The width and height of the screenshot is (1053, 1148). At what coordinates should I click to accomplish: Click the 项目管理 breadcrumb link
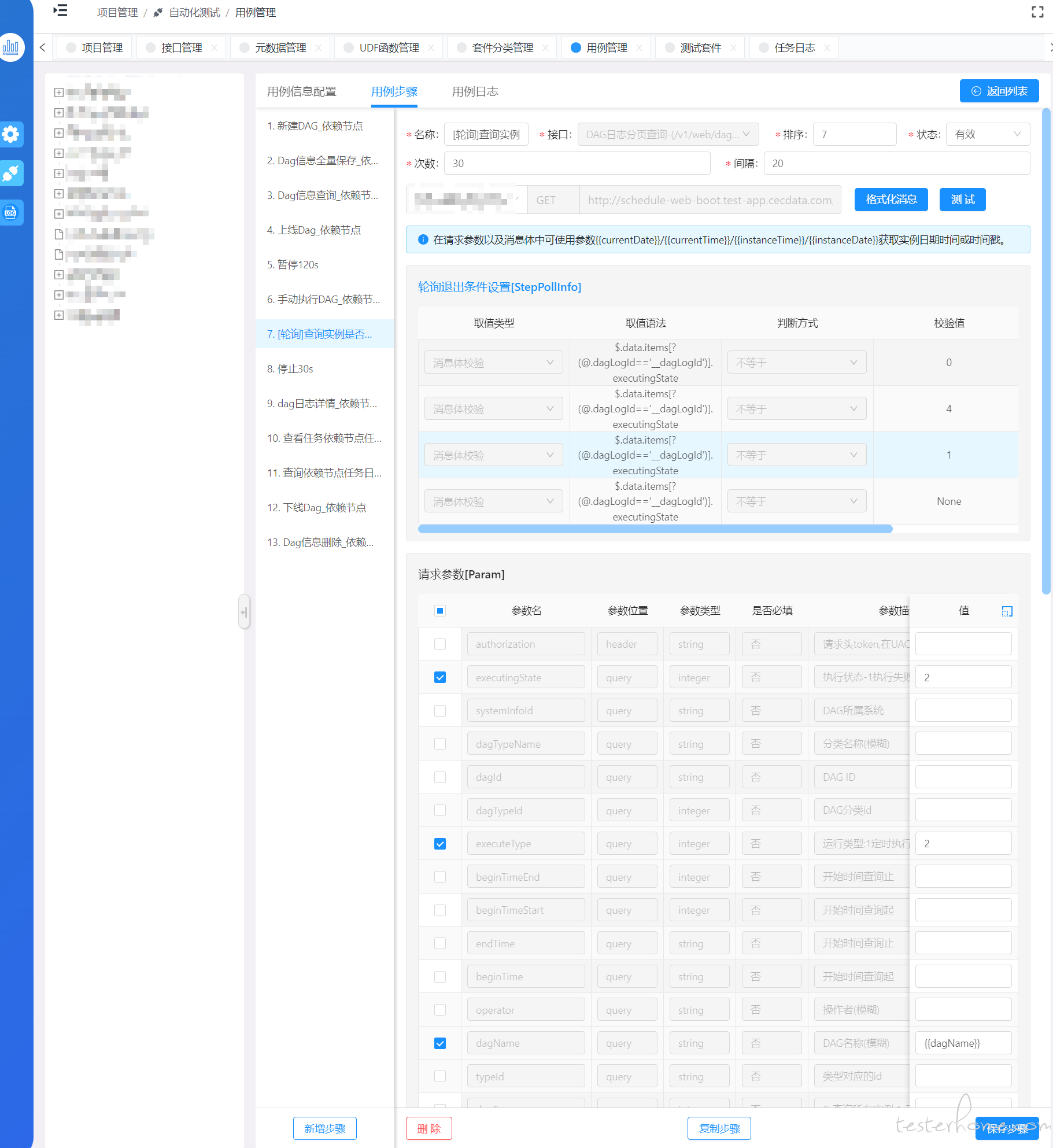(x=117, y=13)
